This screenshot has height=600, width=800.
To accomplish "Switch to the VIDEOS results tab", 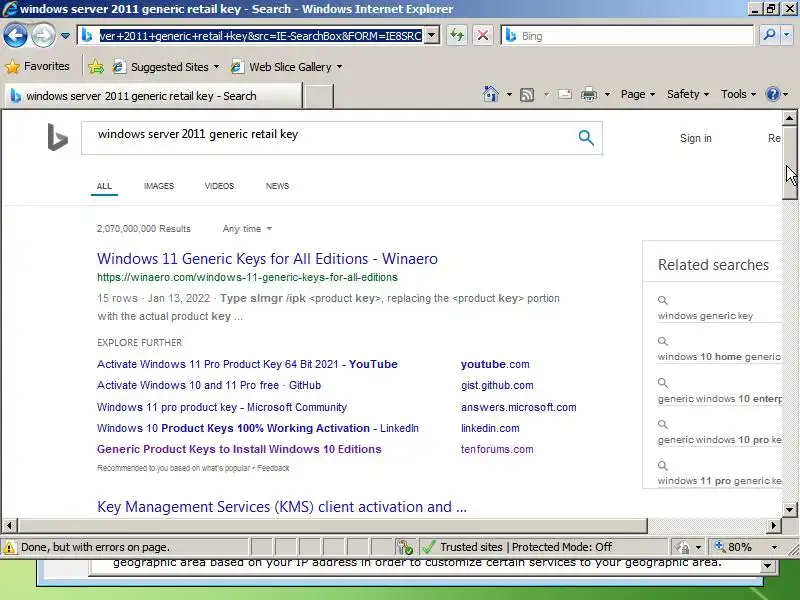I will point(219,186).
